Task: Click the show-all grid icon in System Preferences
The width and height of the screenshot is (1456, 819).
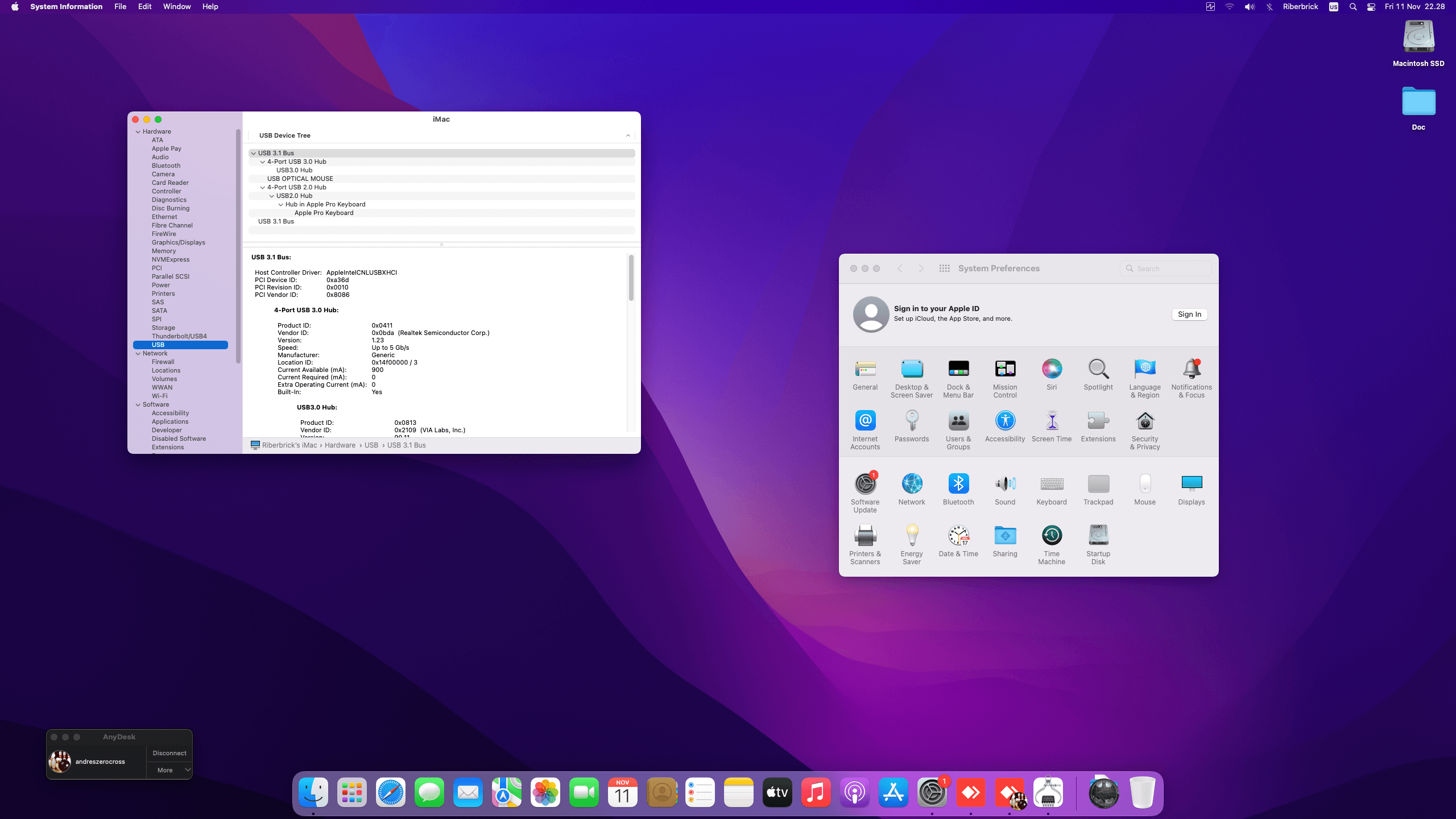Action: (945, 268)
